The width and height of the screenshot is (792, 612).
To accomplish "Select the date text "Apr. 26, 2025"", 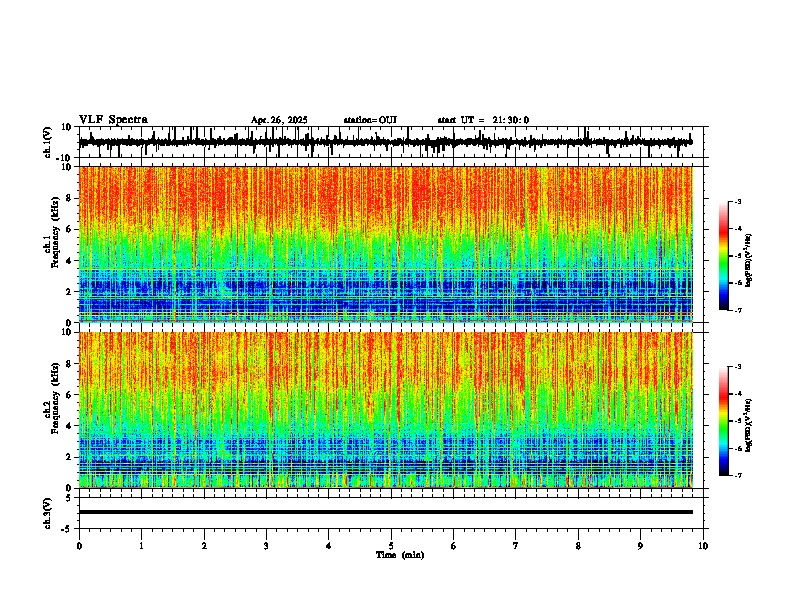I will coord(279,120).
